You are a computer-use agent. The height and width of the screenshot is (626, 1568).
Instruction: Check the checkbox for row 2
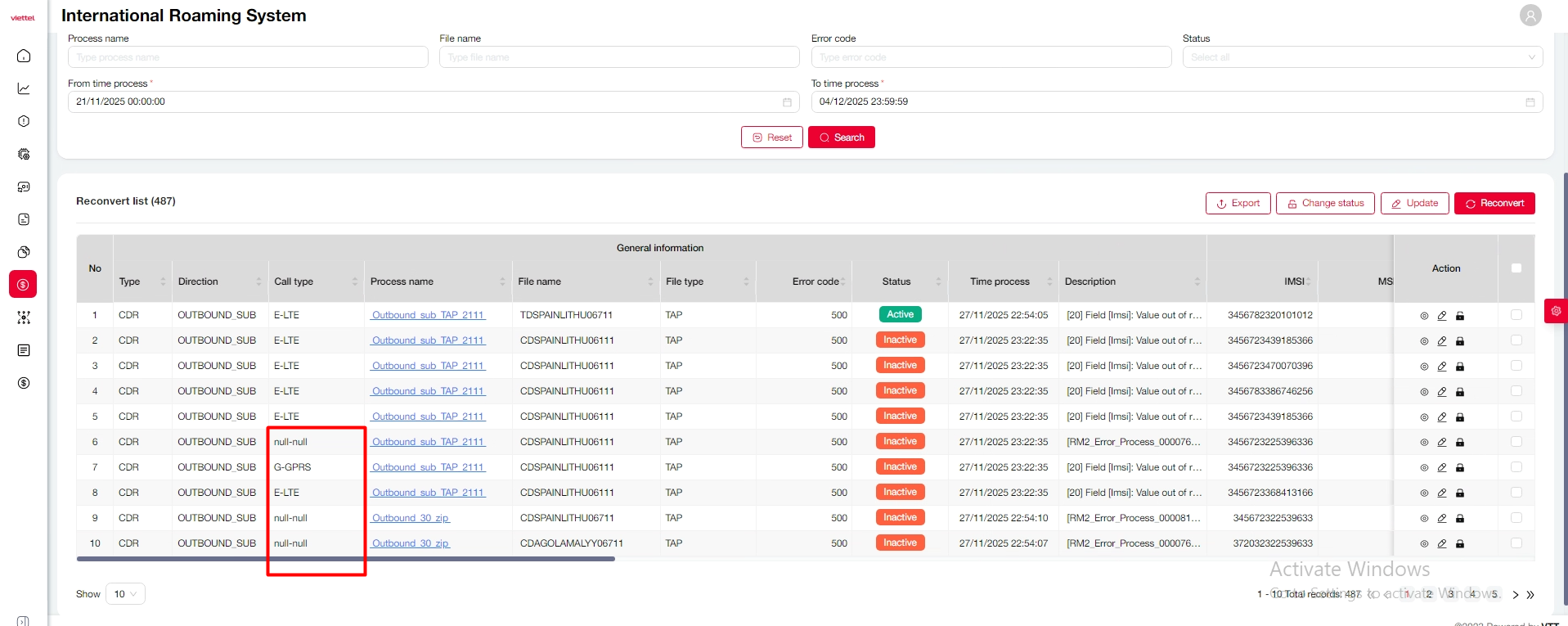click(1516, 340)
